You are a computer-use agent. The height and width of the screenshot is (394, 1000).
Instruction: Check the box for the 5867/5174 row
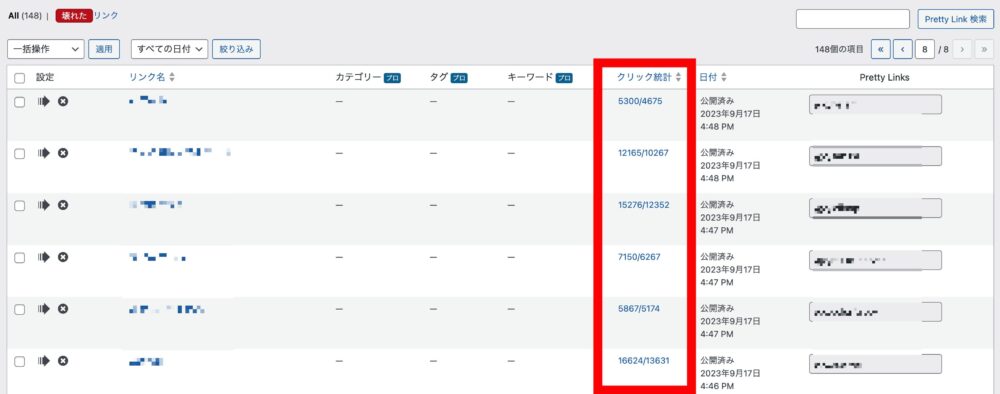[x=20, y=309]
